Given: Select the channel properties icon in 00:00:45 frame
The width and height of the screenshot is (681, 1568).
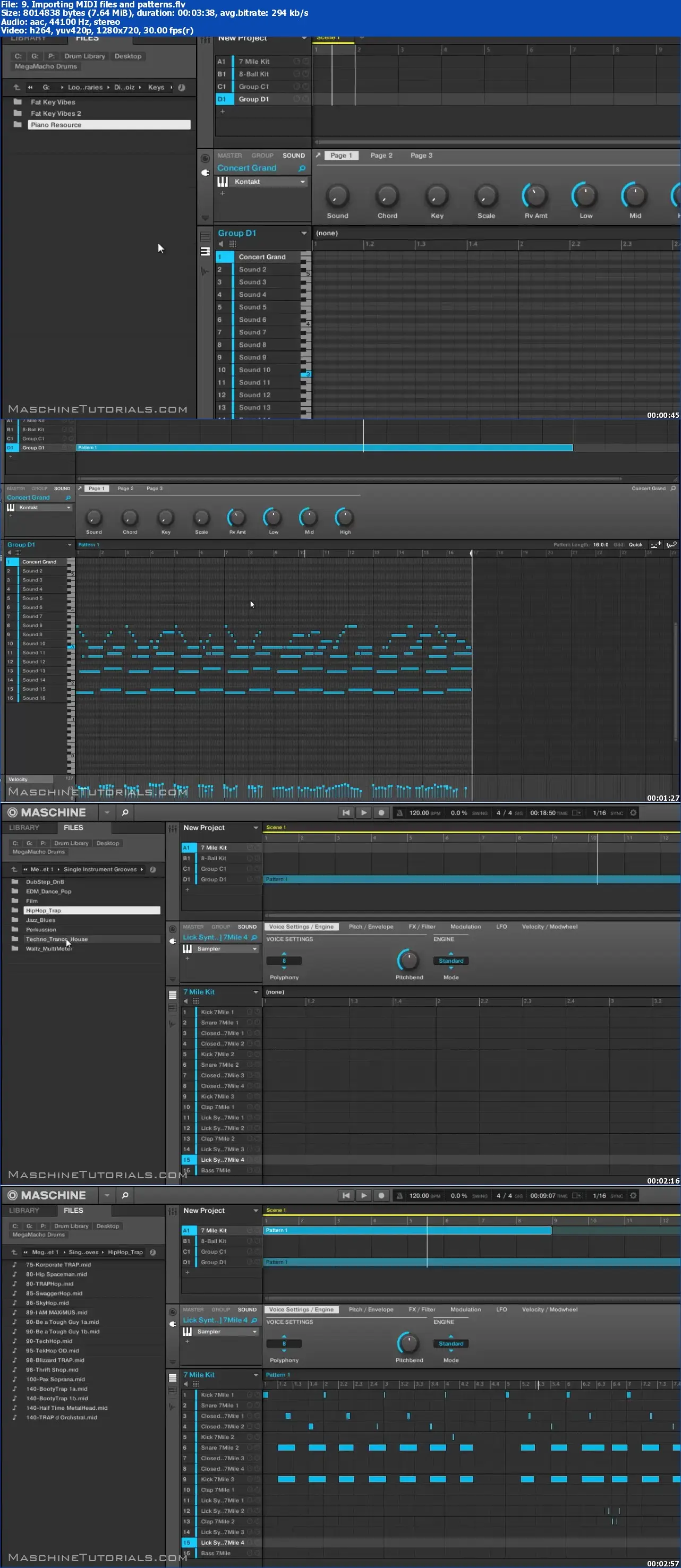Looking at the screenshot, I should 205,158.
